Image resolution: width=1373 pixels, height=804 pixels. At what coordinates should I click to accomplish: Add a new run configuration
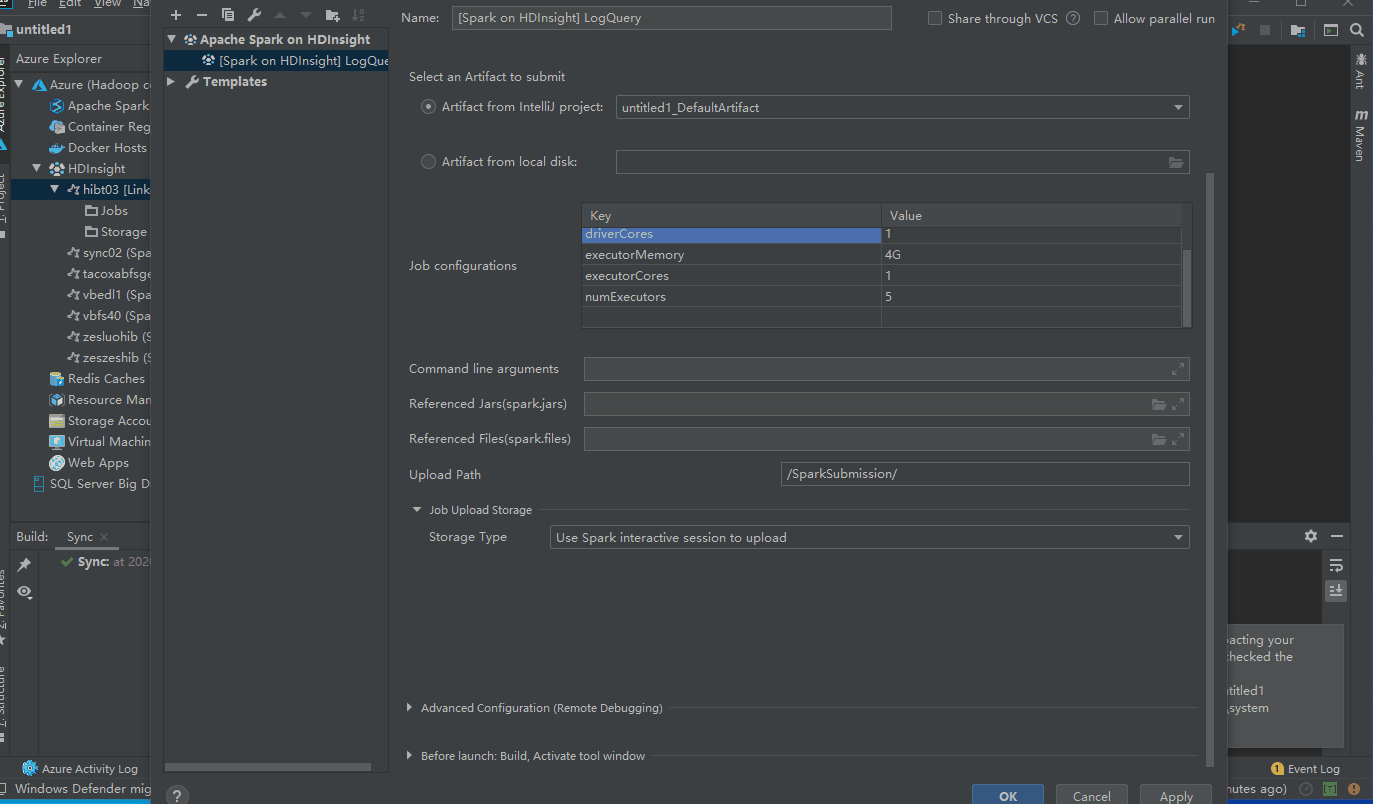point(175,15)
